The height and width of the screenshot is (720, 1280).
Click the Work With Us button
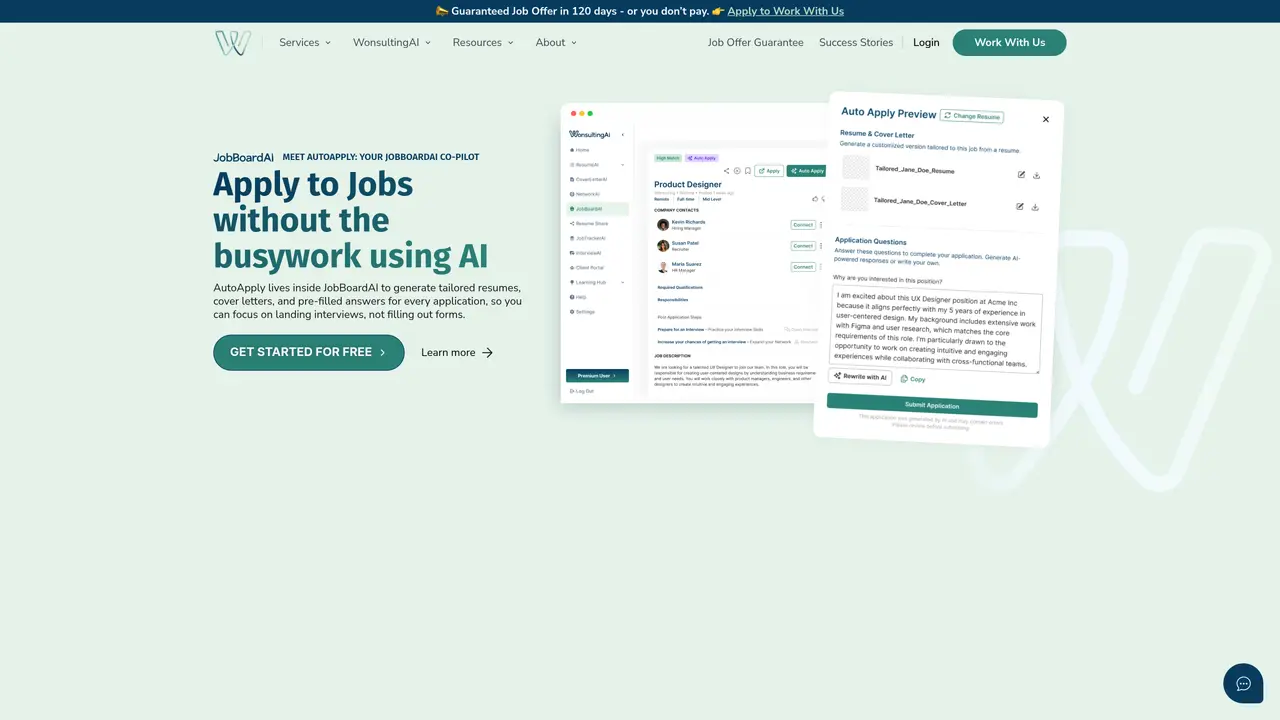click(x=1010, y=43)
